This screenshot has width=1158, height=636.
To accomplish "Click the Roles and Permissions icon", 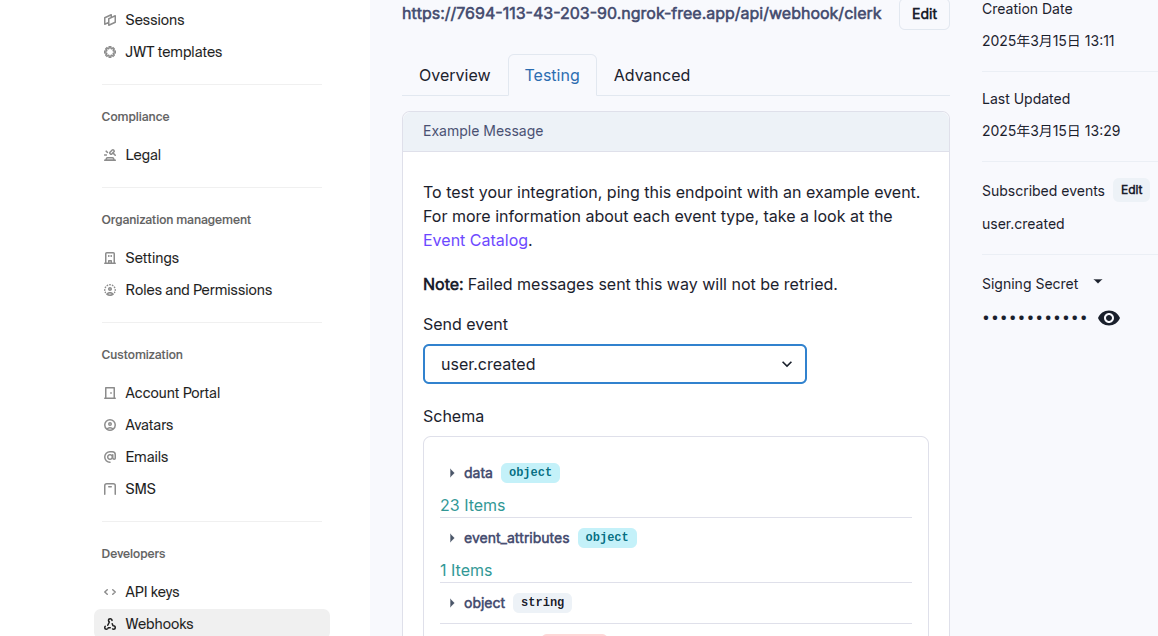I will click(x=110, y=290).
